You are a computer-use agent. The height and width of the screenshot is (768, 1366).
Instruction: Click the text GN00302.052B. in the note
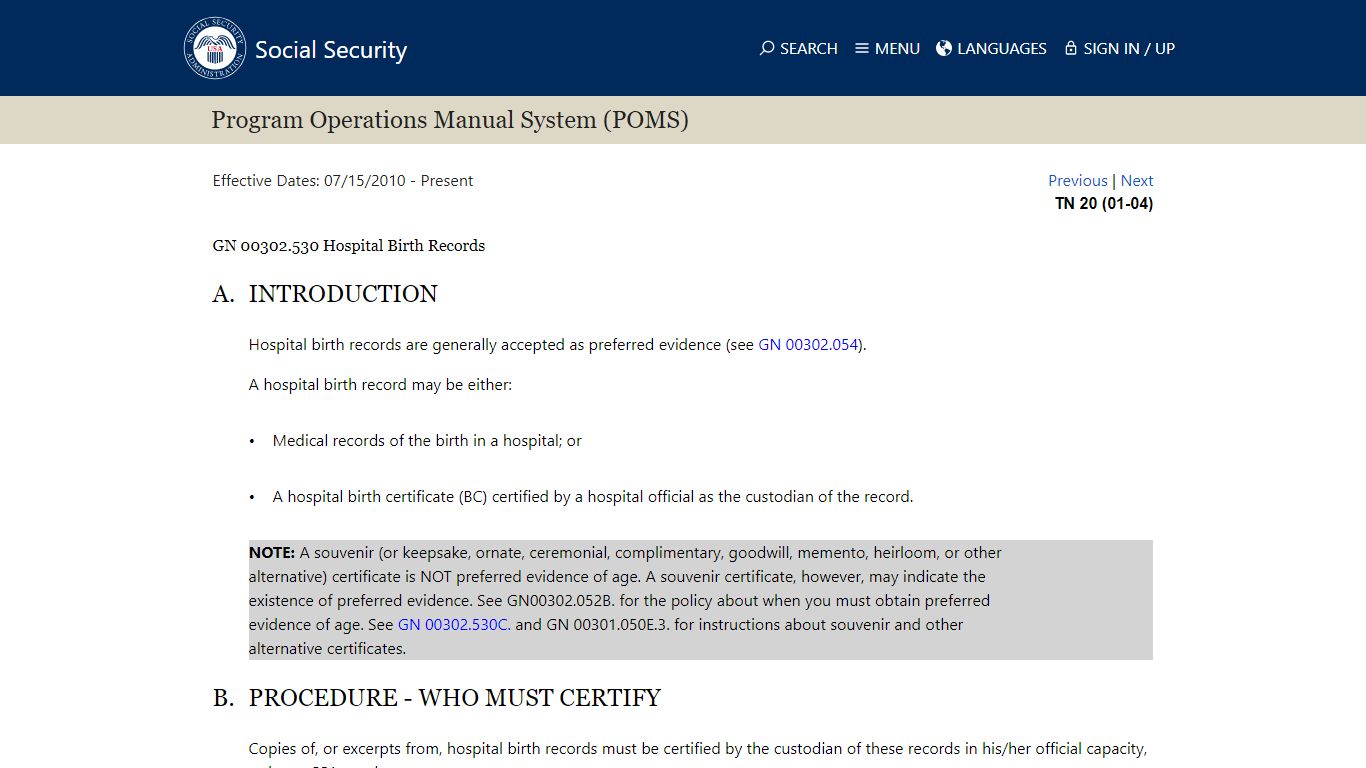561,601
